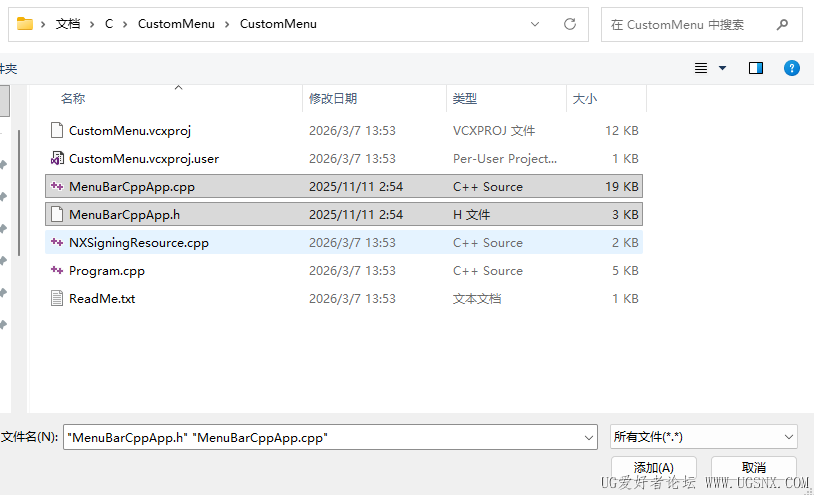Click the MenuBarCppApp.h file icon
The width and height of the screenshot is (814, 495).
[57, 214]
